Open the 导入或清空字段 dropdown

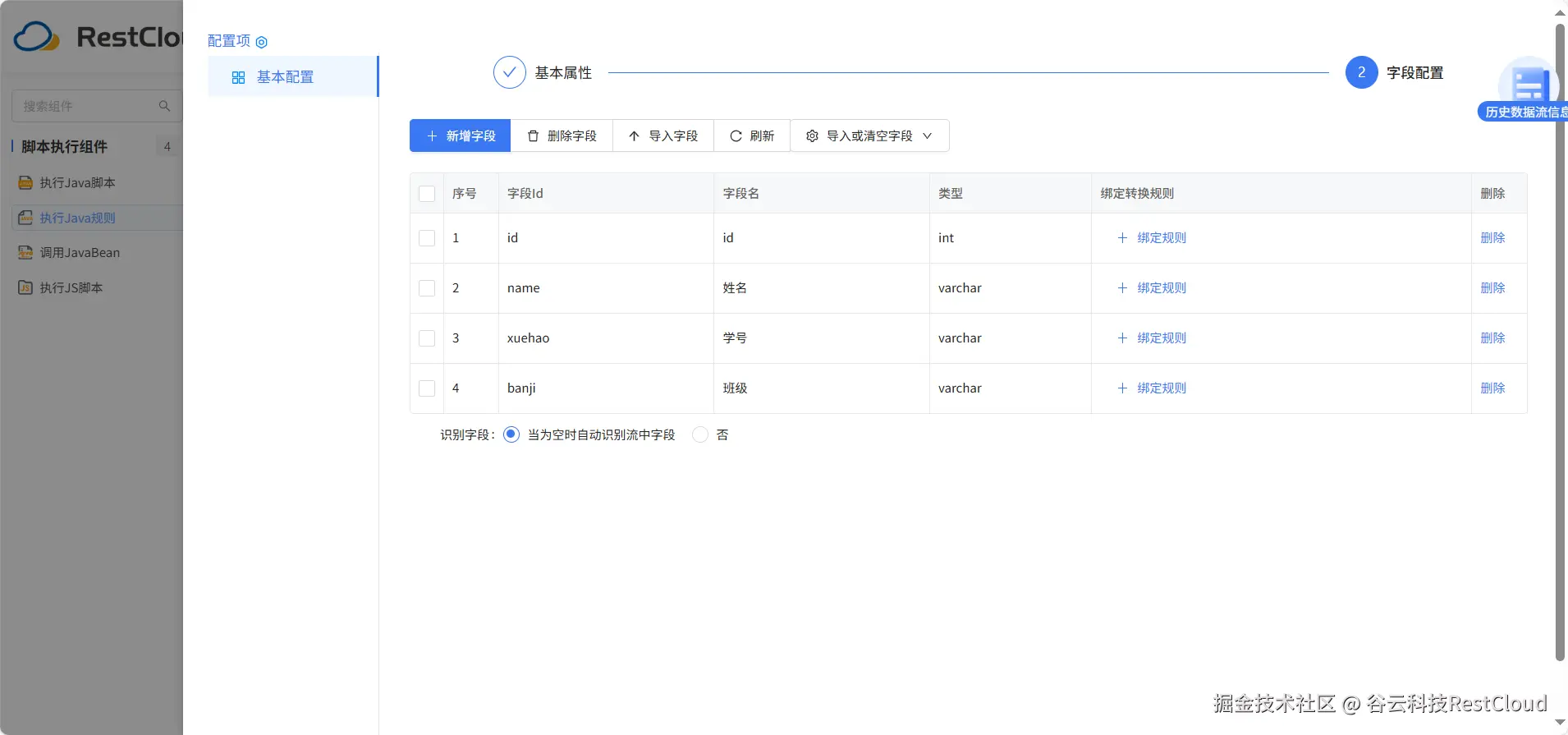(869, 136)
